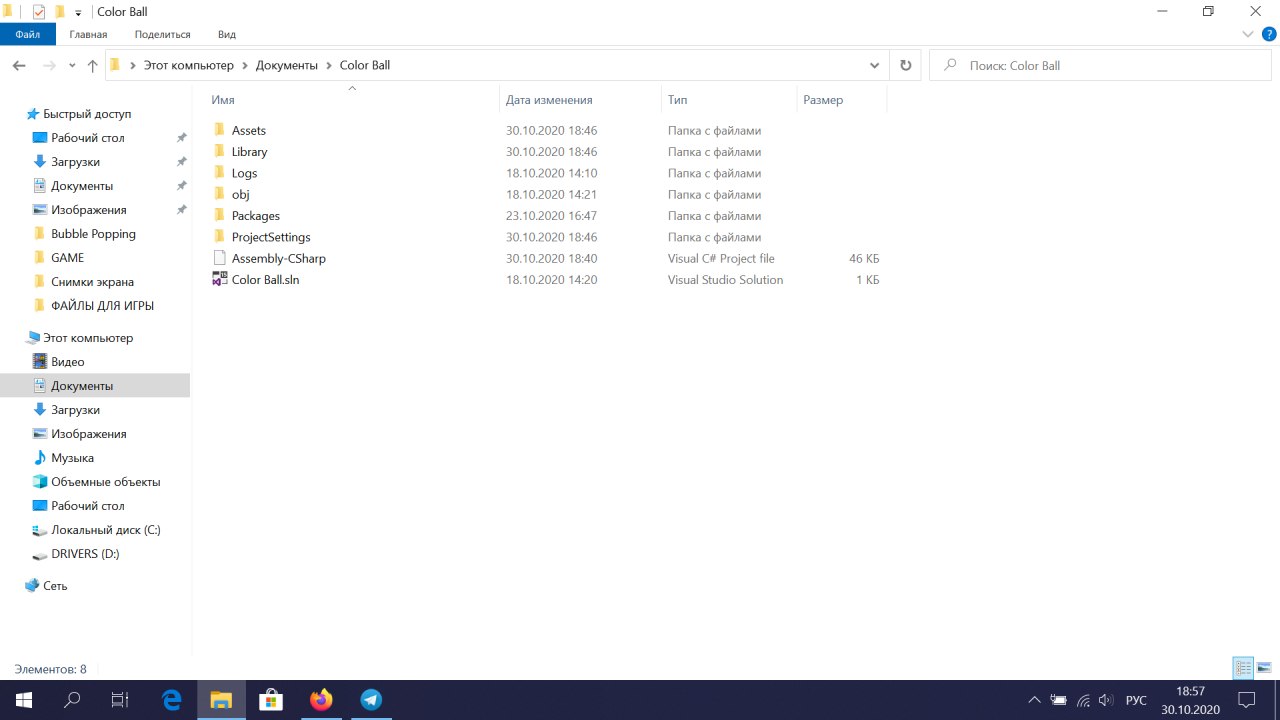Open Музыка in sidebar
This screenshot has width=1280, height=720.
pos(72,458)
